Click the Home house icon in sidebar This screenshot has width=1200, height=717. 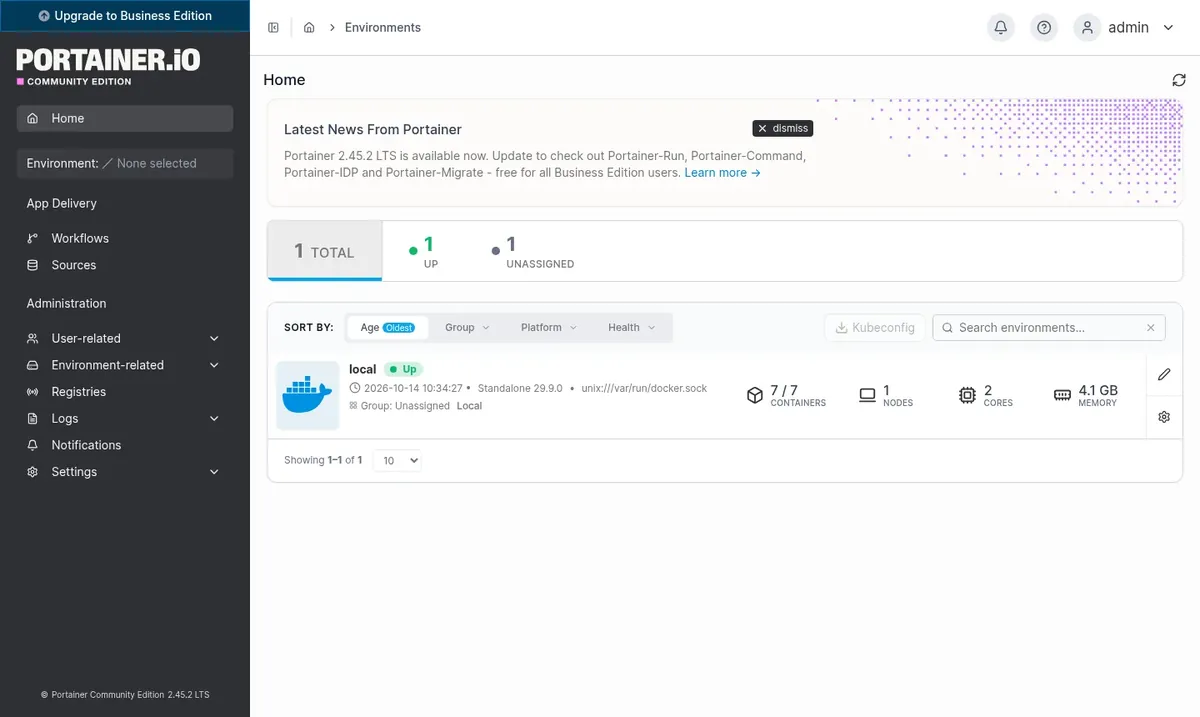tap(33, 118)
